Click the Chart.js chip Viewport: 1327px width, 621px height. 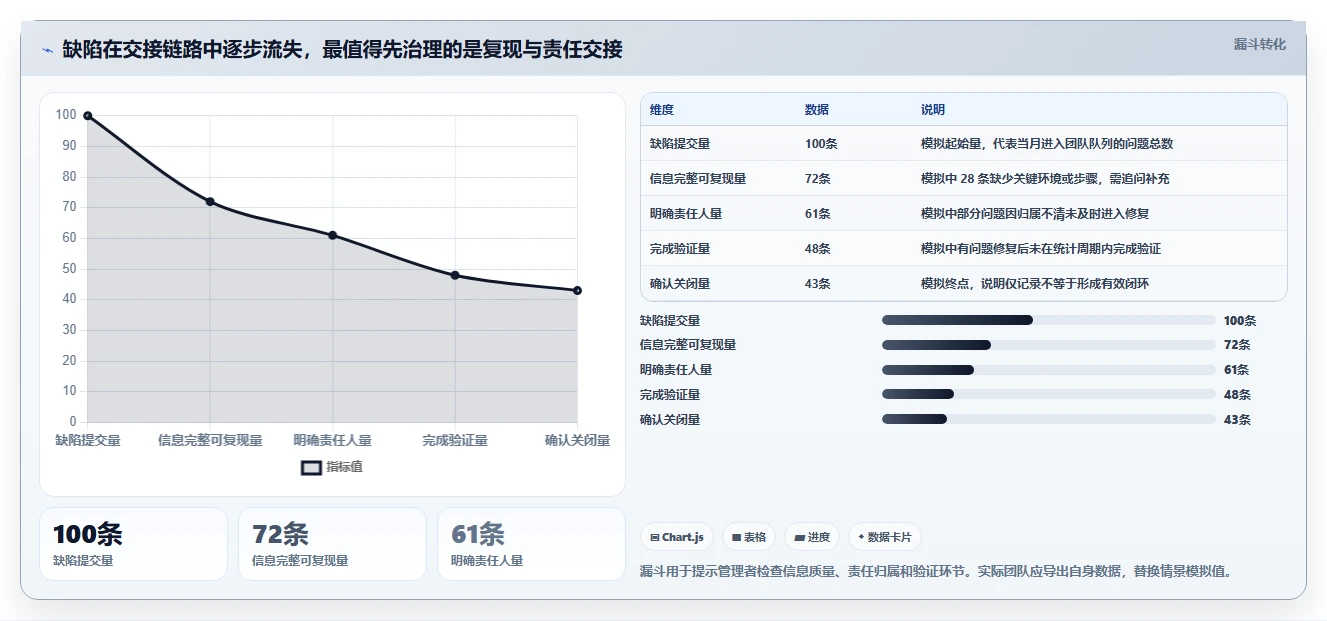[677, 537]
